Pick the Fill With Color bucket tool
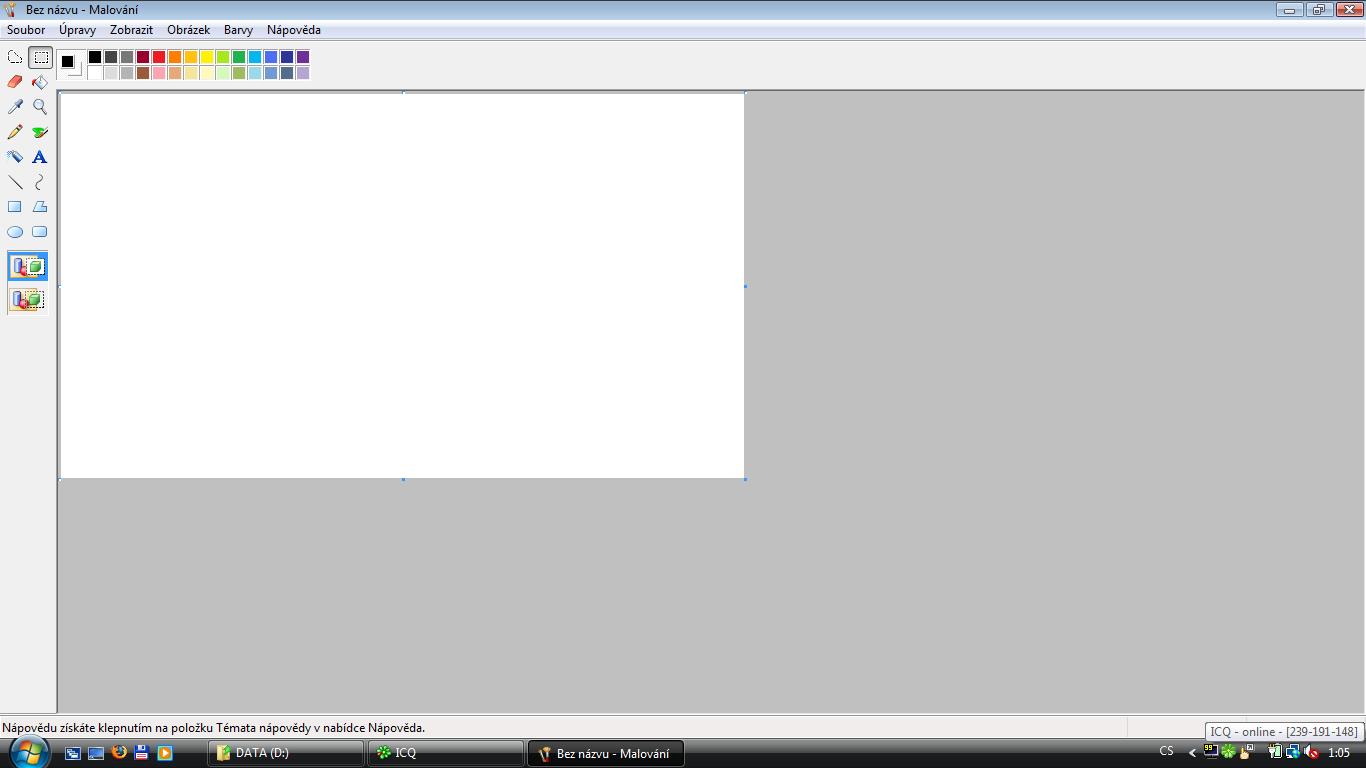Image resolution: width=1366 pixels, height=768 pixels. [40, 82]
